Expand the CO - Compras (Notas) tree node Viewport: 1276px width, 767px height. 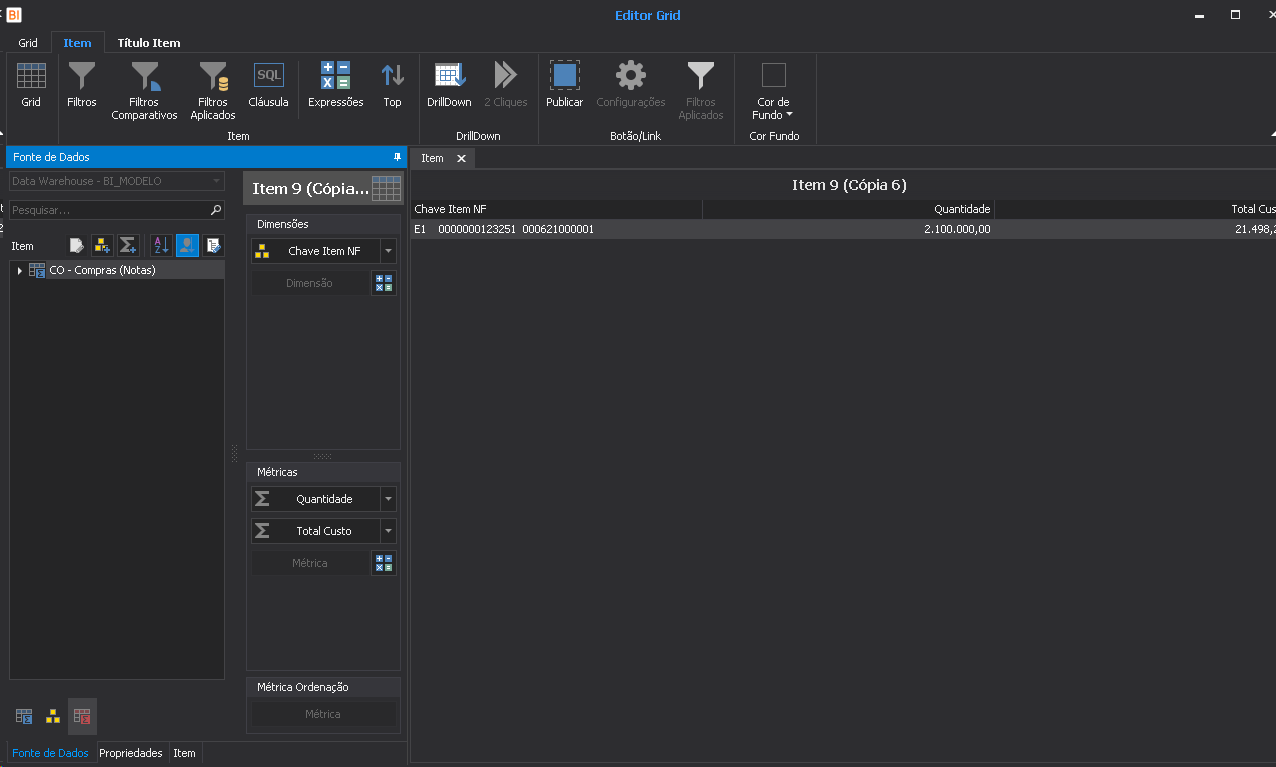tap(20, 271)
